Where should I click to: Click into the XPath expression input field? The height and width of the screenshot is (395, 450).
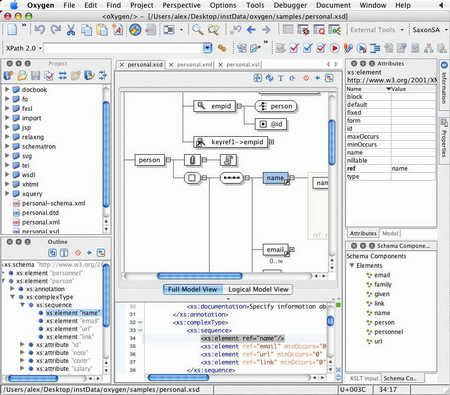tap(123, 48)
